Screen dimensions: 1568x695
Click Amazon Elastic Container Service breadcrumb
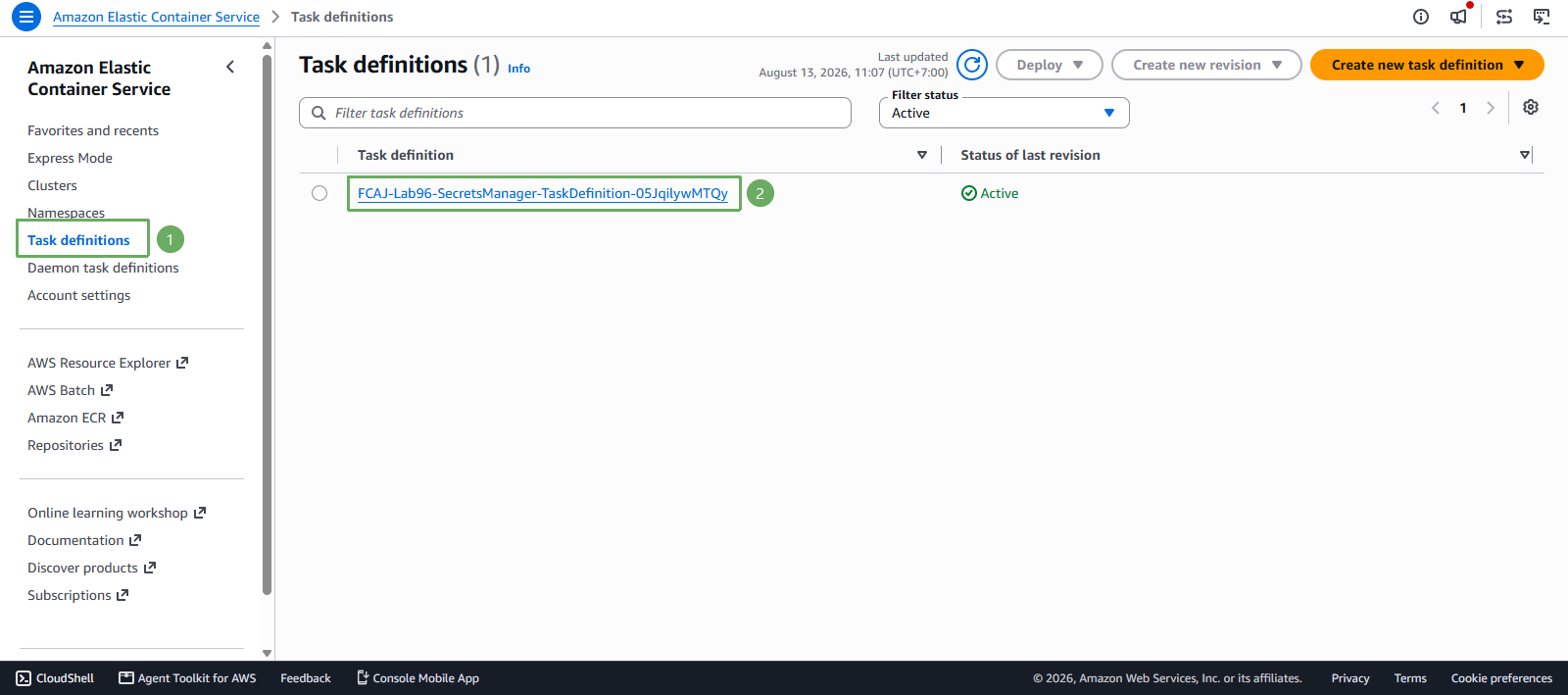pos(156,17)
